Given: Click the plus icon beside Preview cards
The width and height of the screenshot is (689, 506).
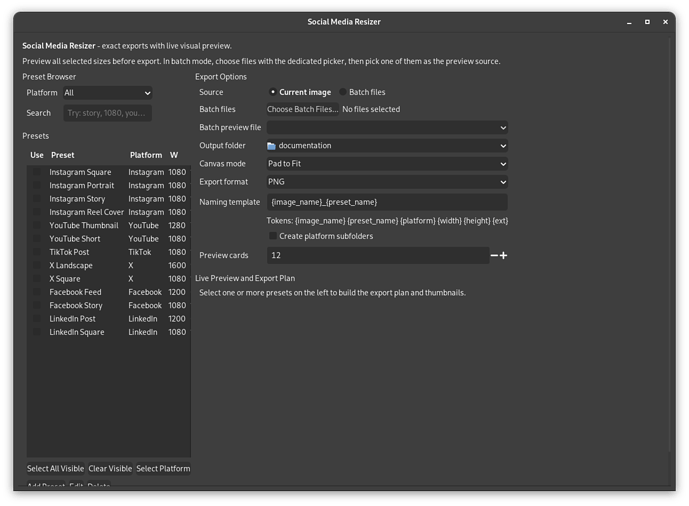Looking at the screenshot, I should click(503, 256).
